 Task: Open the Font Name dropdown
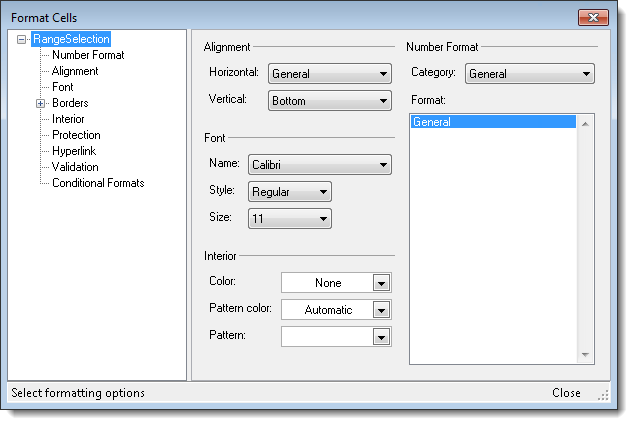click(x=317, y=165)
